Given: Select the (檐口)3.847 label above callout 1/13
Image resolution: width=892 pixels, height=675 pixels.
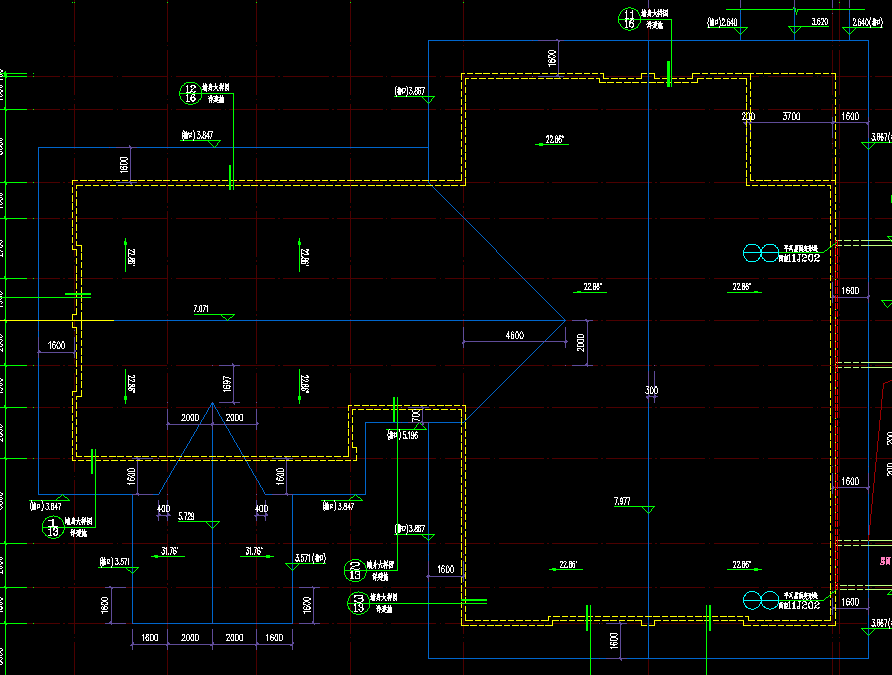Looking at the screenshot, I should 46,506.
